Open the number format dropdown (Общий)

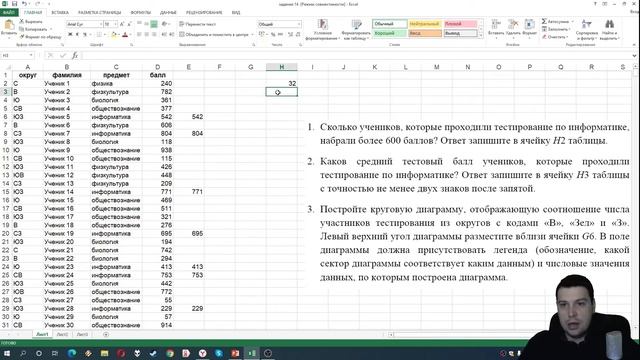pyautogui.click(x=299, y=24)
